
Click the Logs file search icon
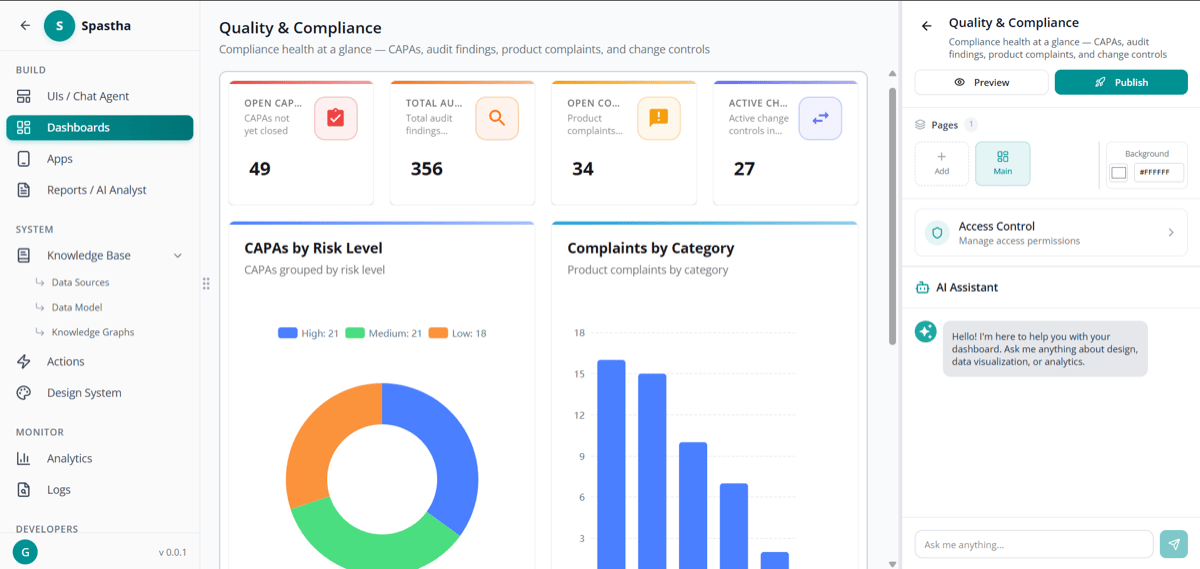[24, 490]
